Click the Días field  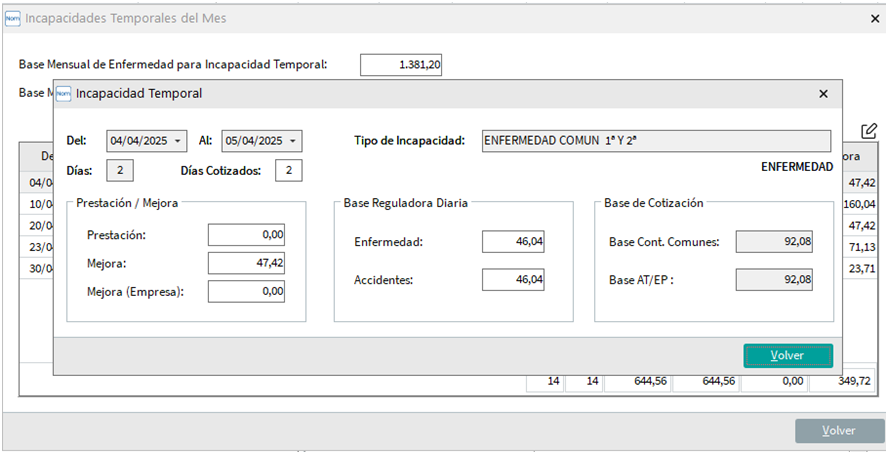click(x=119, y=171)
